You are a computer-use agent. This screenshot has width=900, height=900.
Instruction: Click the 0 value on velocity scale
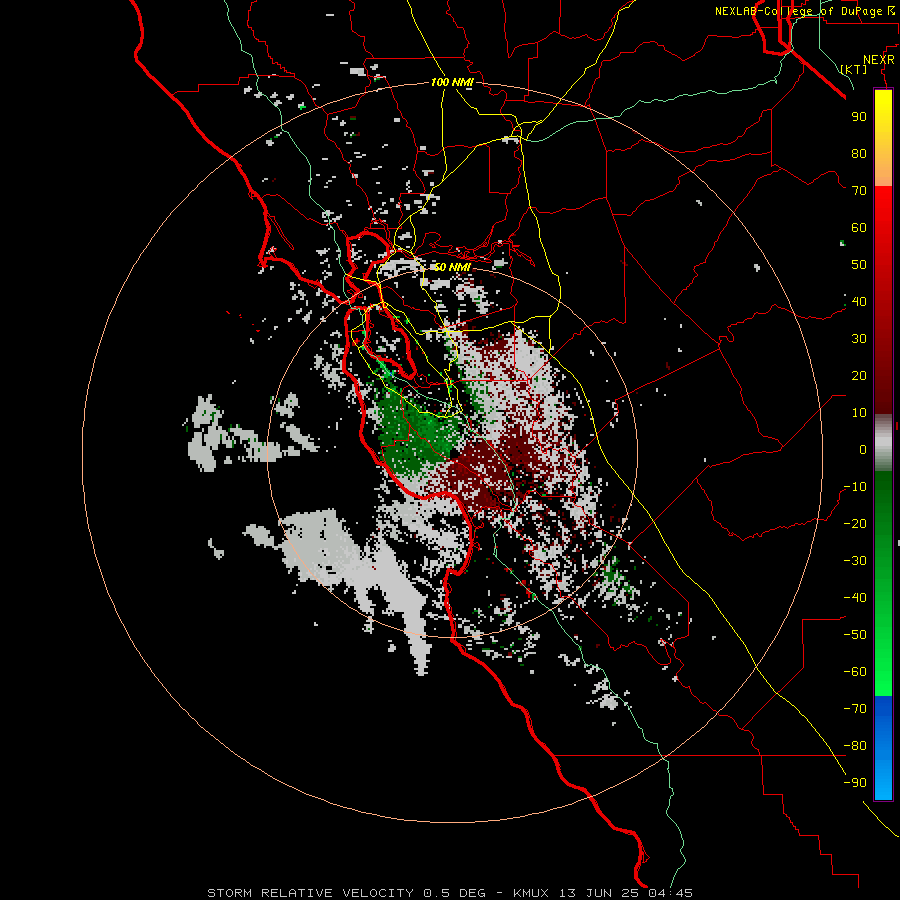point(863,449)
